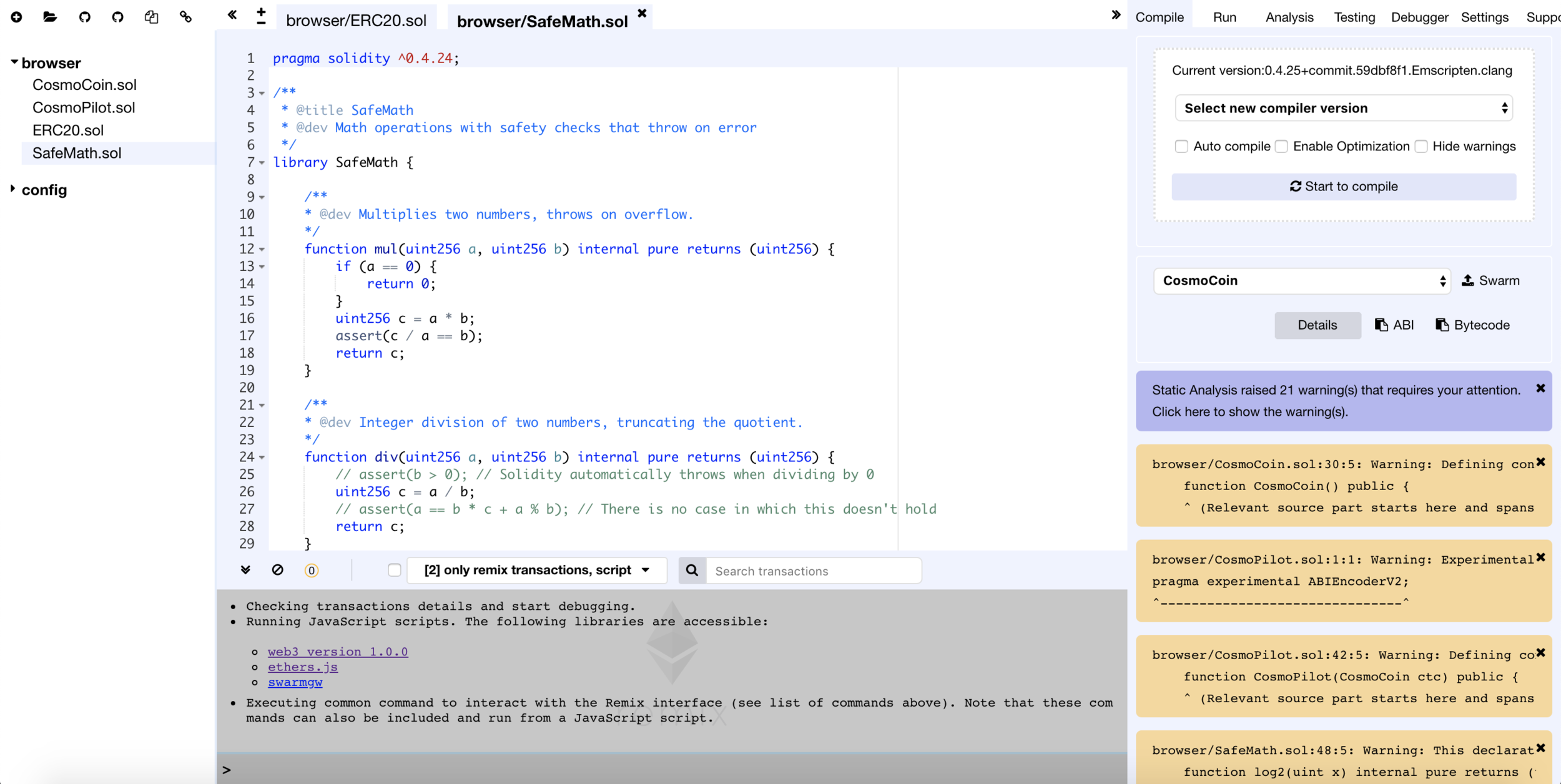Copy the Bytecode to clipboard
Viewport: 1561px width, 784px height.
[1472, 325]
